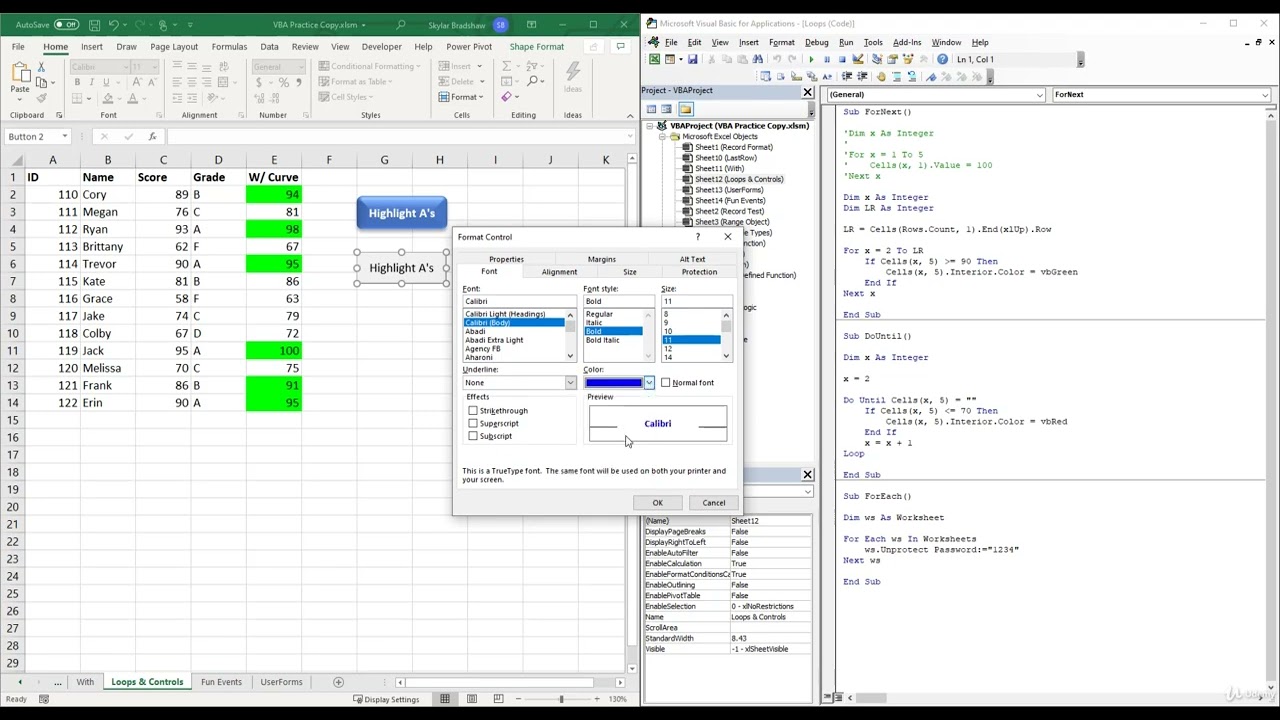Open the Color dropdown arrow in Format Control
The width and height of the screenshot is (1280, 720).
[x=649, y=383]
